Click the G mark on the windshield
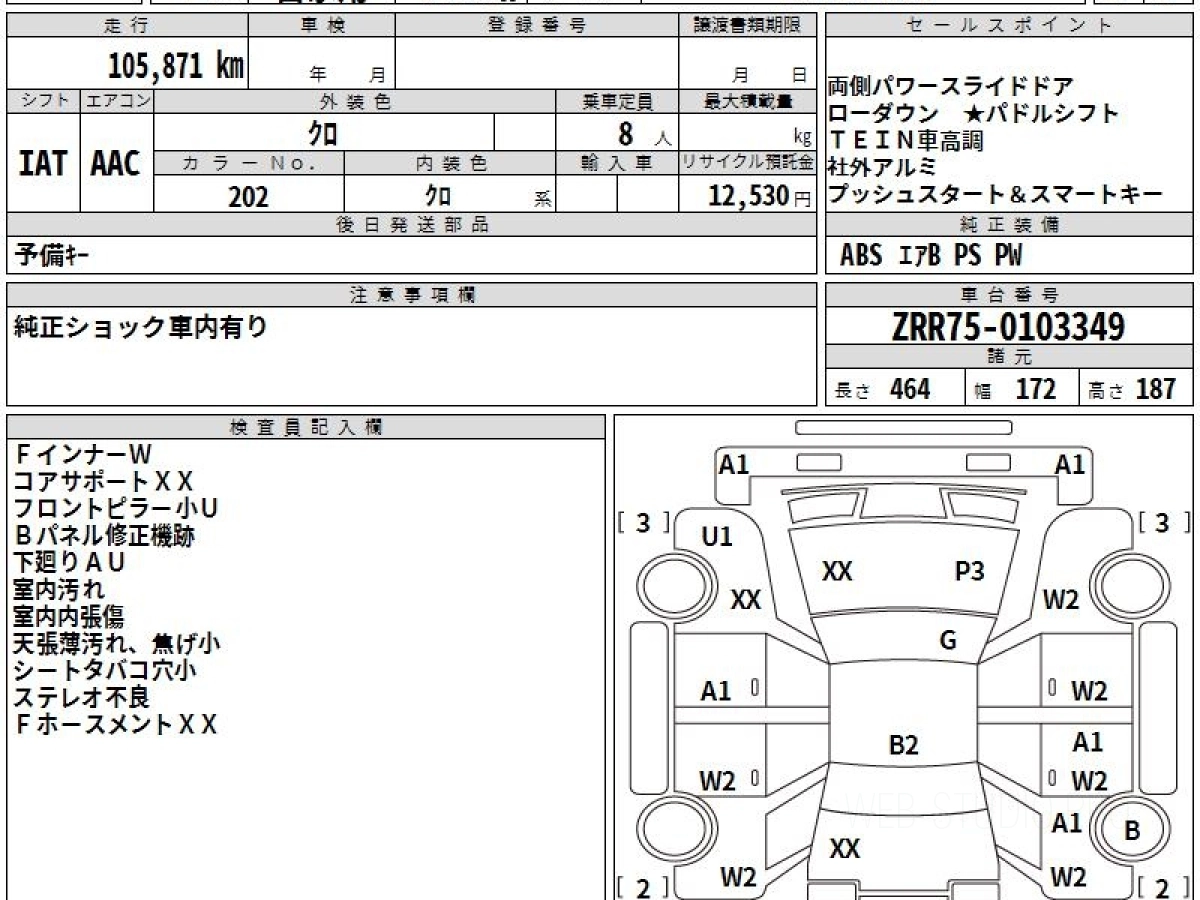 tap(948, 641)
